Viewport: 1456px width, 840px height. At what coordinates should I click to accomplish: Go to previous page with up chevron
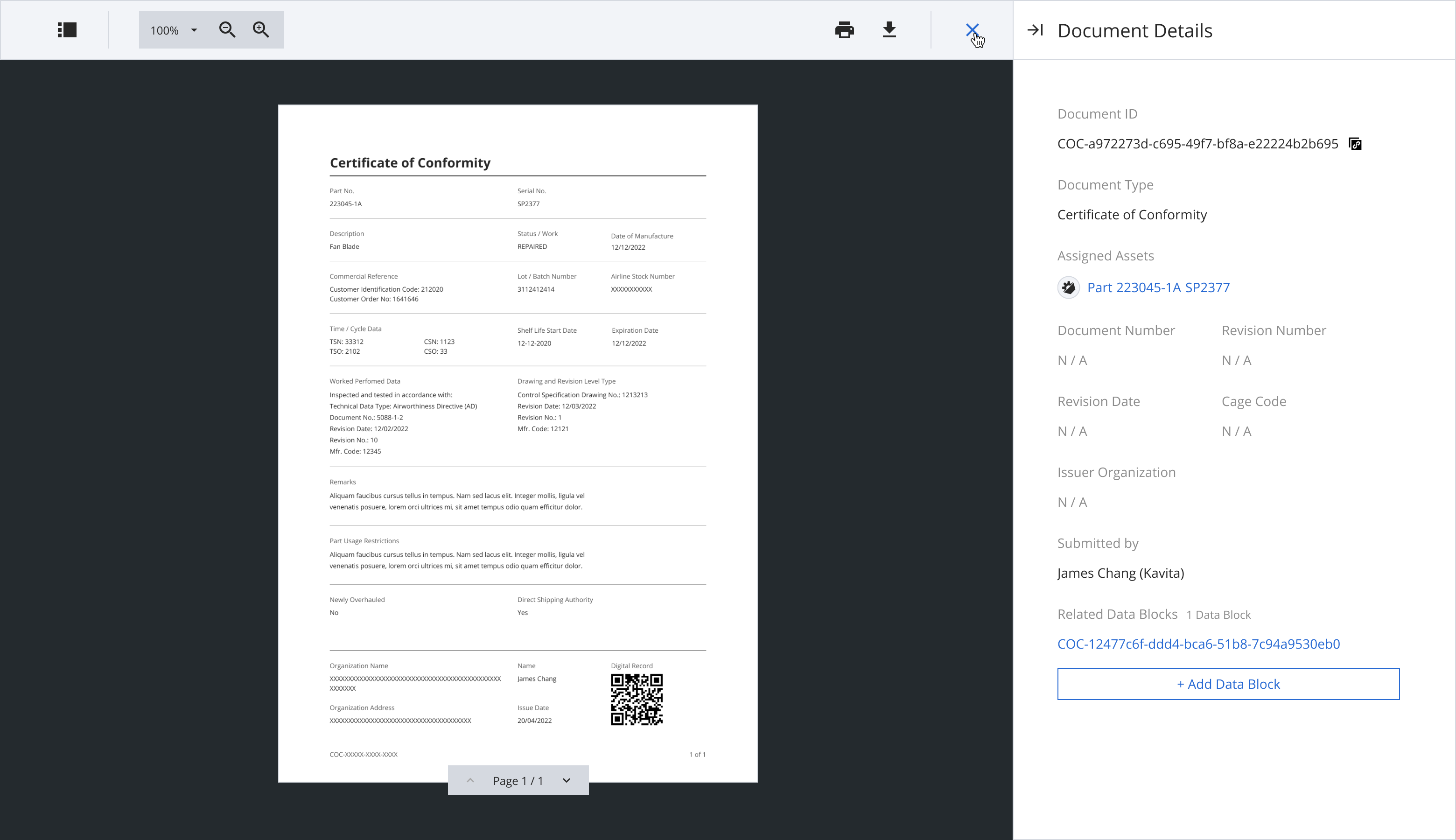[x=470, y=781]
